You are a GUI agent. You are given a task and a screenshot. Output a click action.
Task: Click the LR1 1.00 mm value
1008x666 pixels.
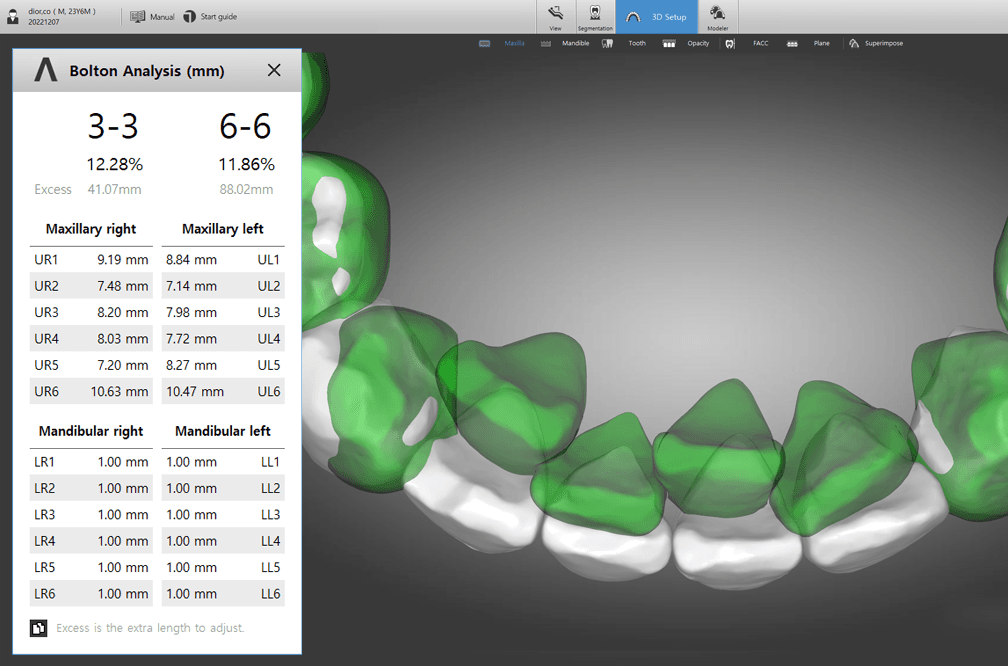123,462
